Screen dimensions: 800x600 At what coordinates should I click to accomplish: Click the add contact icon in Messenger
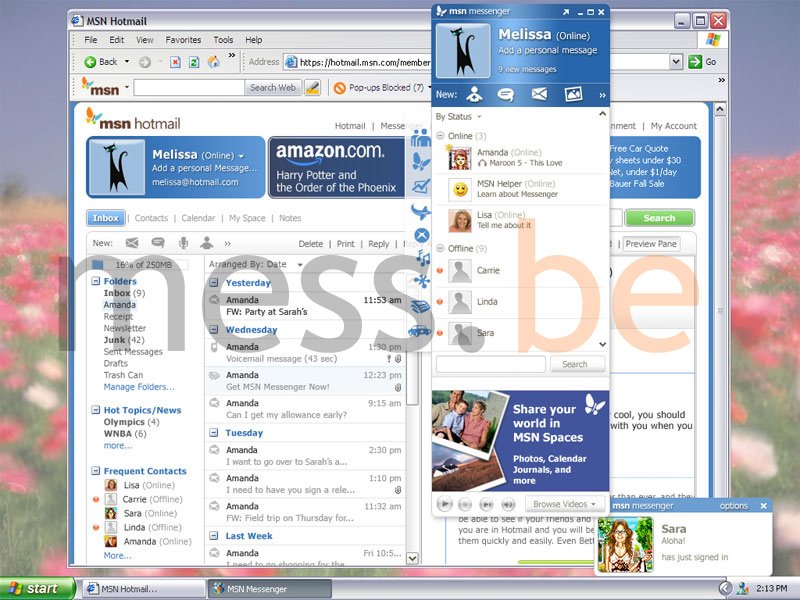pyautogui.click(x=474, y=95)
